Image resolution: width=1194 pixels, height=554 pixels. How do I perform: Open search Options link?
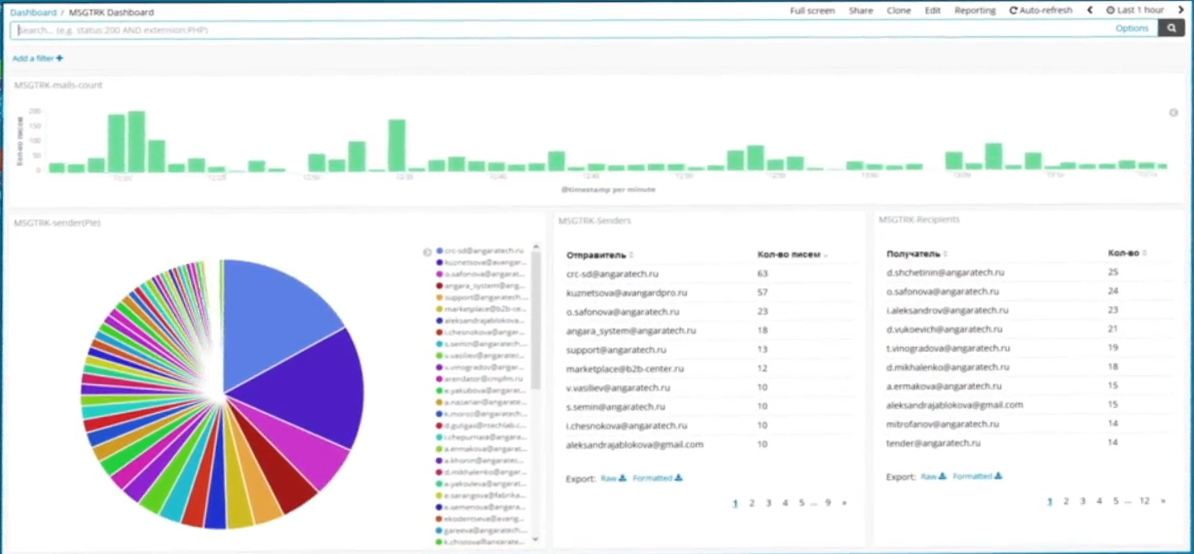[1132, 29]
